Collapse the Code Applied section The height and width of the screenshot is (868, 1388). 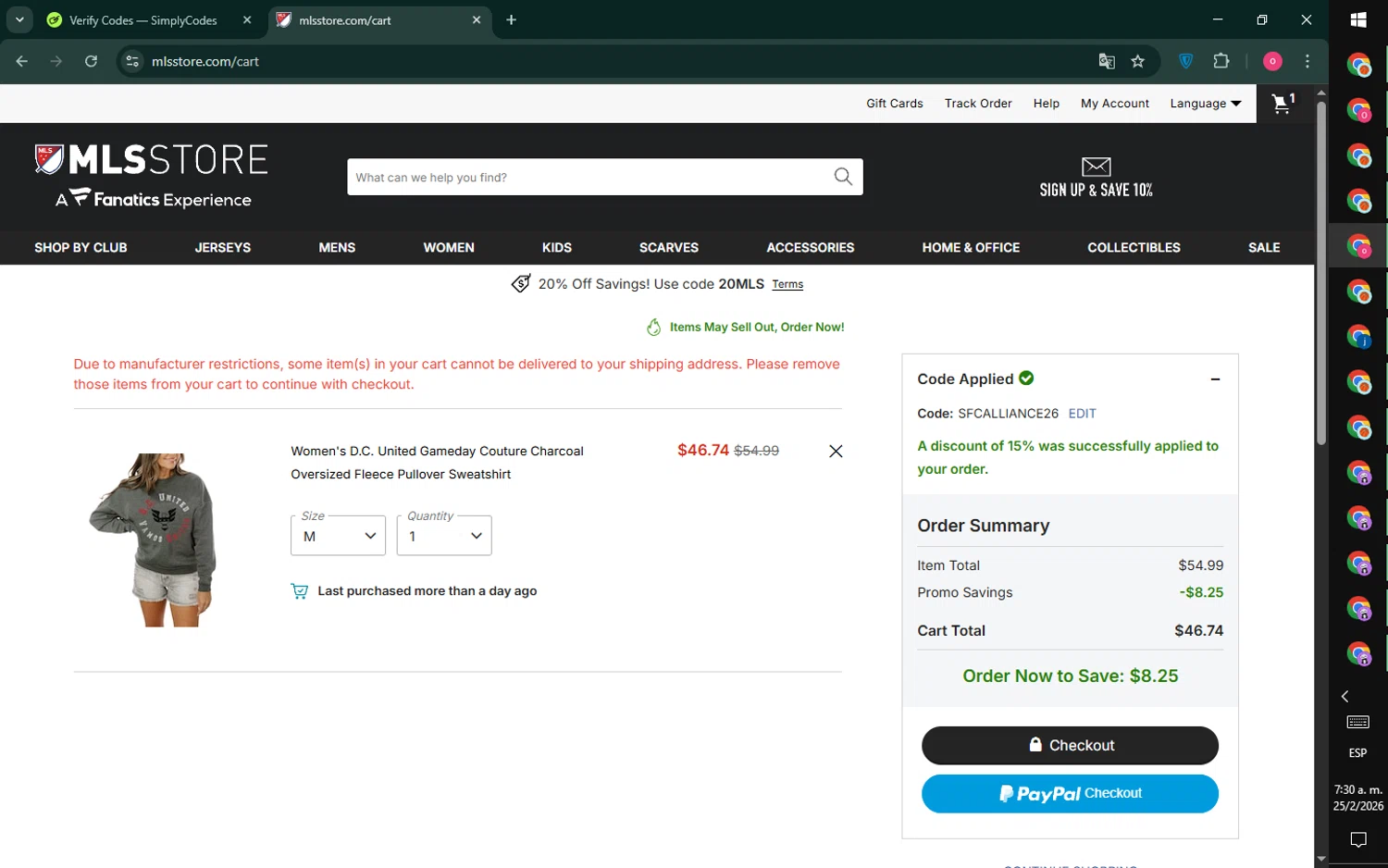[x=1215, y=379]
